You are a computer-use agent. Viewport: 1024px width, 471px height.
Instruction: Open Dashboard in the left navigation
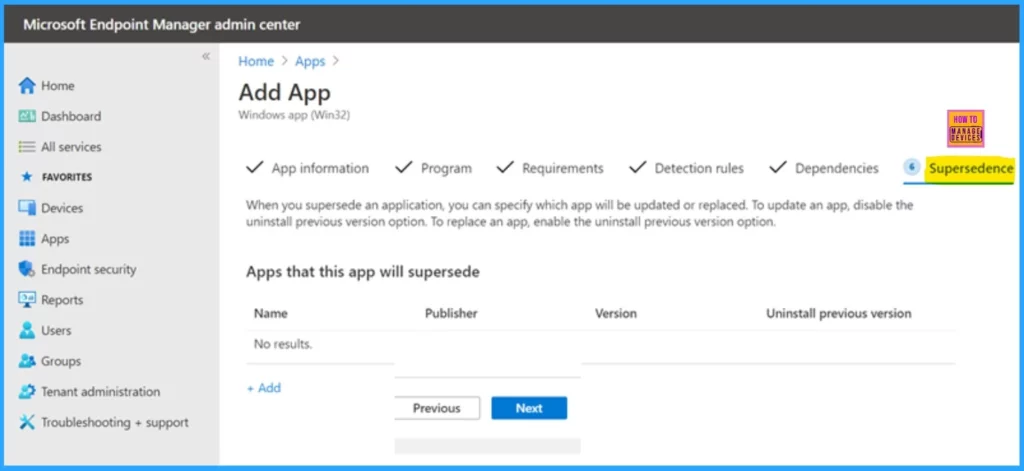tap(71, 116)
